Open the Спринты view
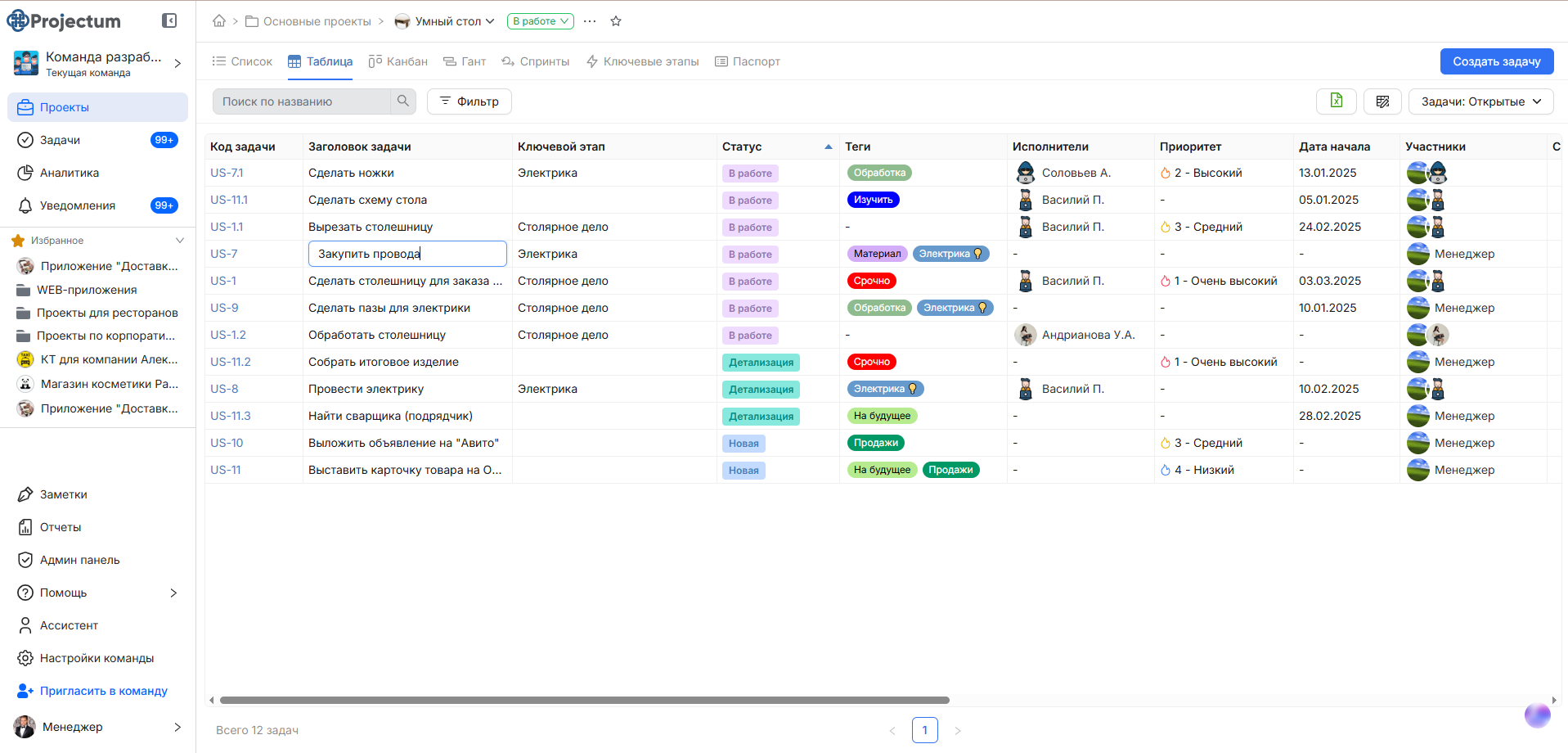This screenshot has height=753, width=1568. coord(536,61)
